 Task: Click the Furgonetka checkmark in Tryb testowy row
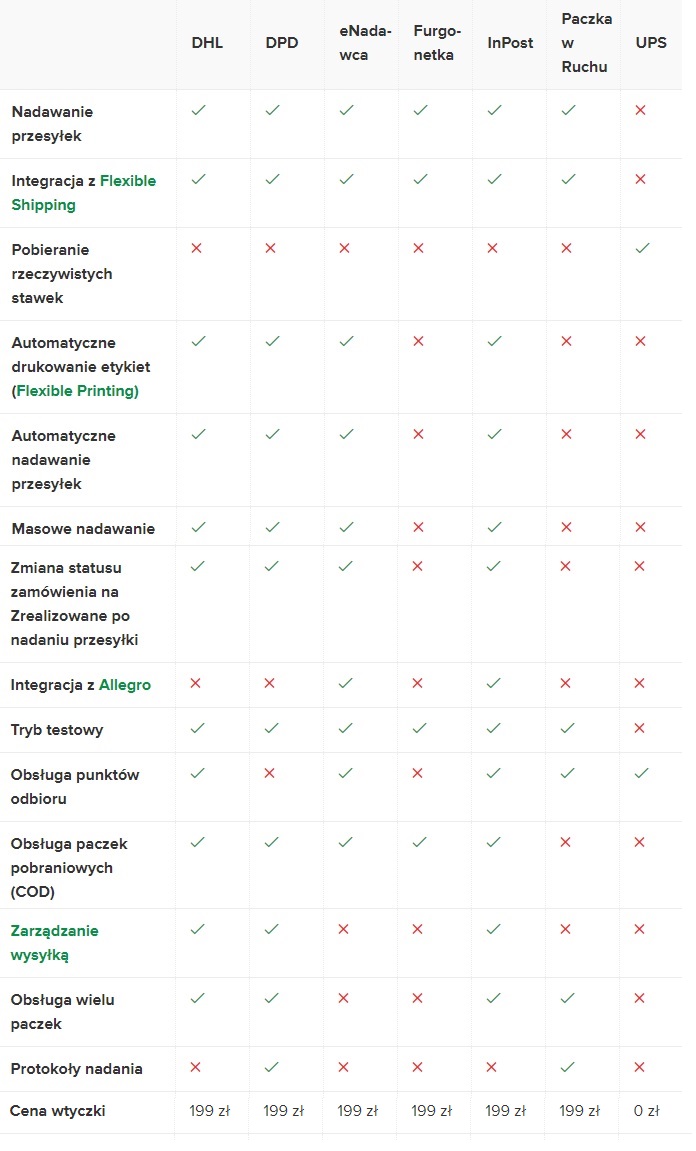click(420, 728)
